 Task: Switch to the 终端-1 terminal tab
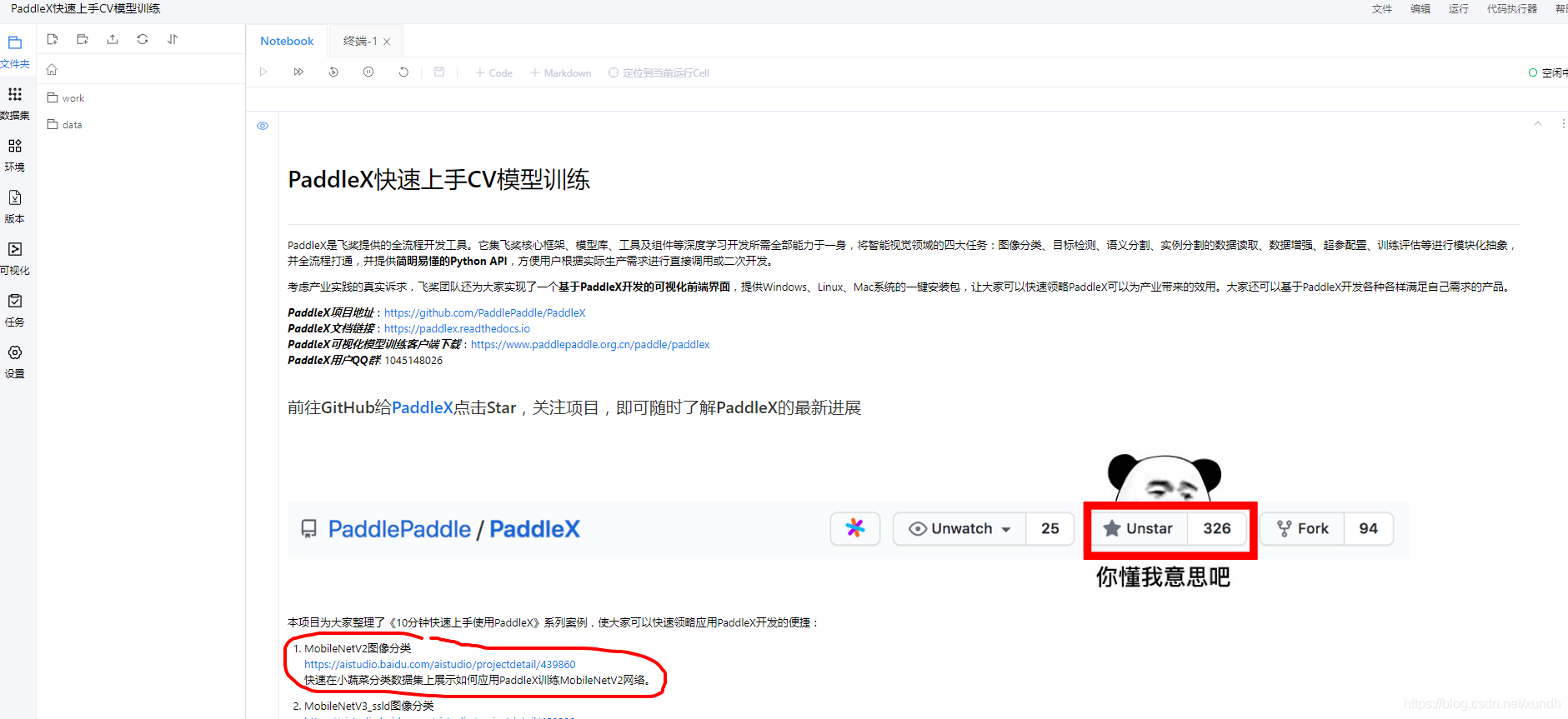360,41
